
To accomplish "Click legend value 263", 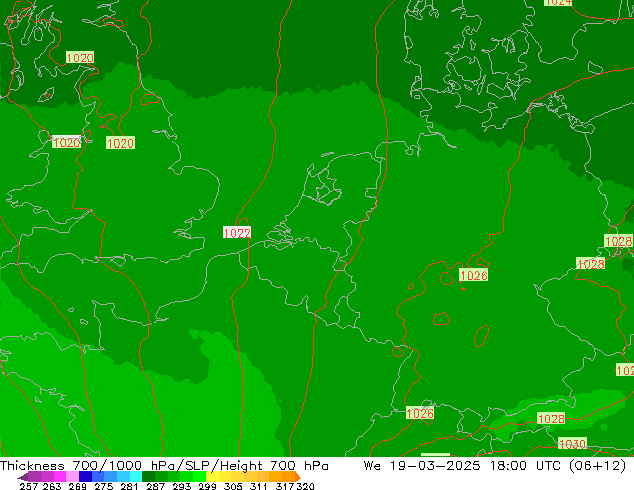I will point(52,486).
